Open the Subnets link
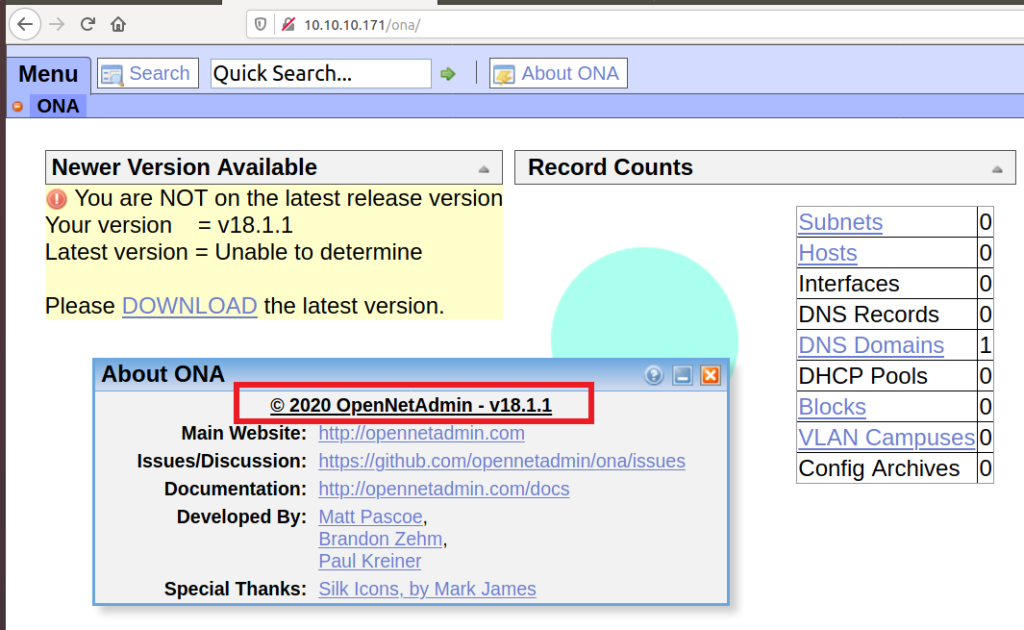Image resolution: width=1024 pixels, height=630 pixels. click(x=840, y=222)
